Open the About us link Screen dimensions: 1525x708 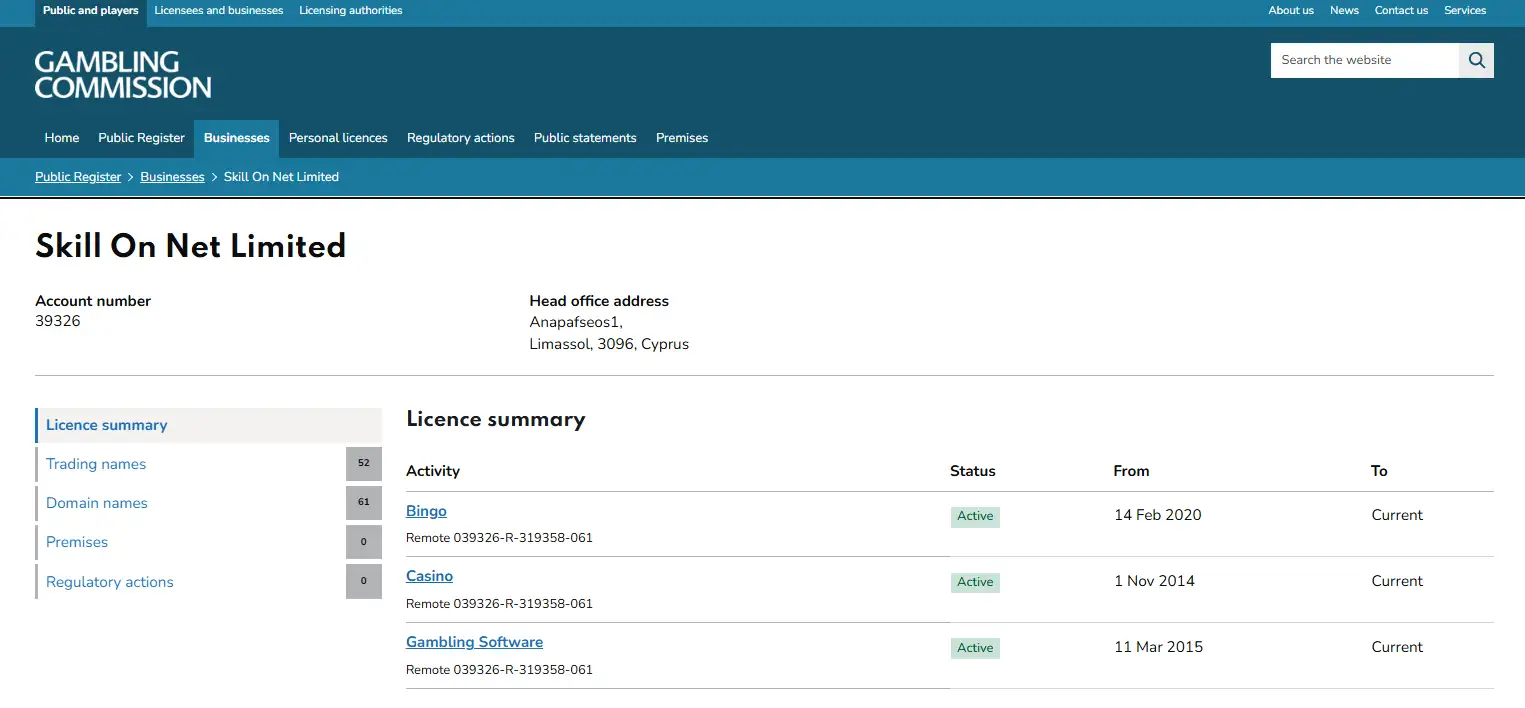click(1291, 11)
